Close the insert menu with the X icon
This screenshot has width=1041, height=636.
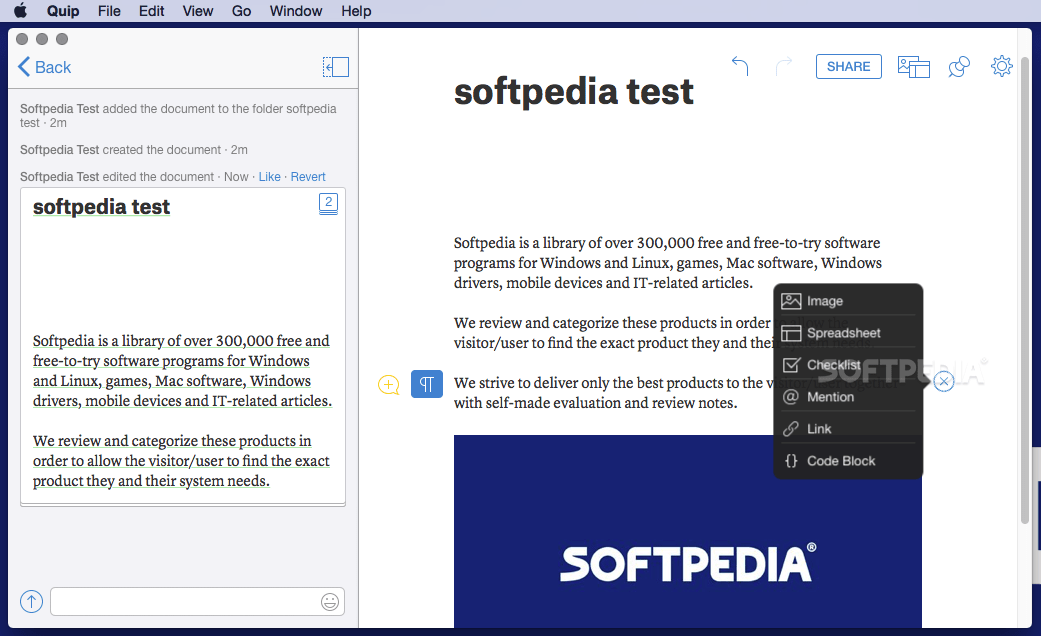pyautogui.click(x=943, y=381)
